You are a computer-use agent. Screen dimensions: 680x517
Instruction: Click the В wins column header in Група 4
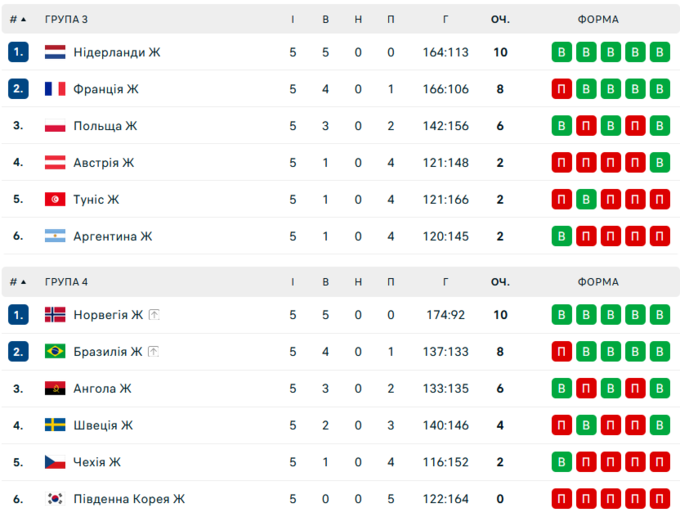coord(326,282)
